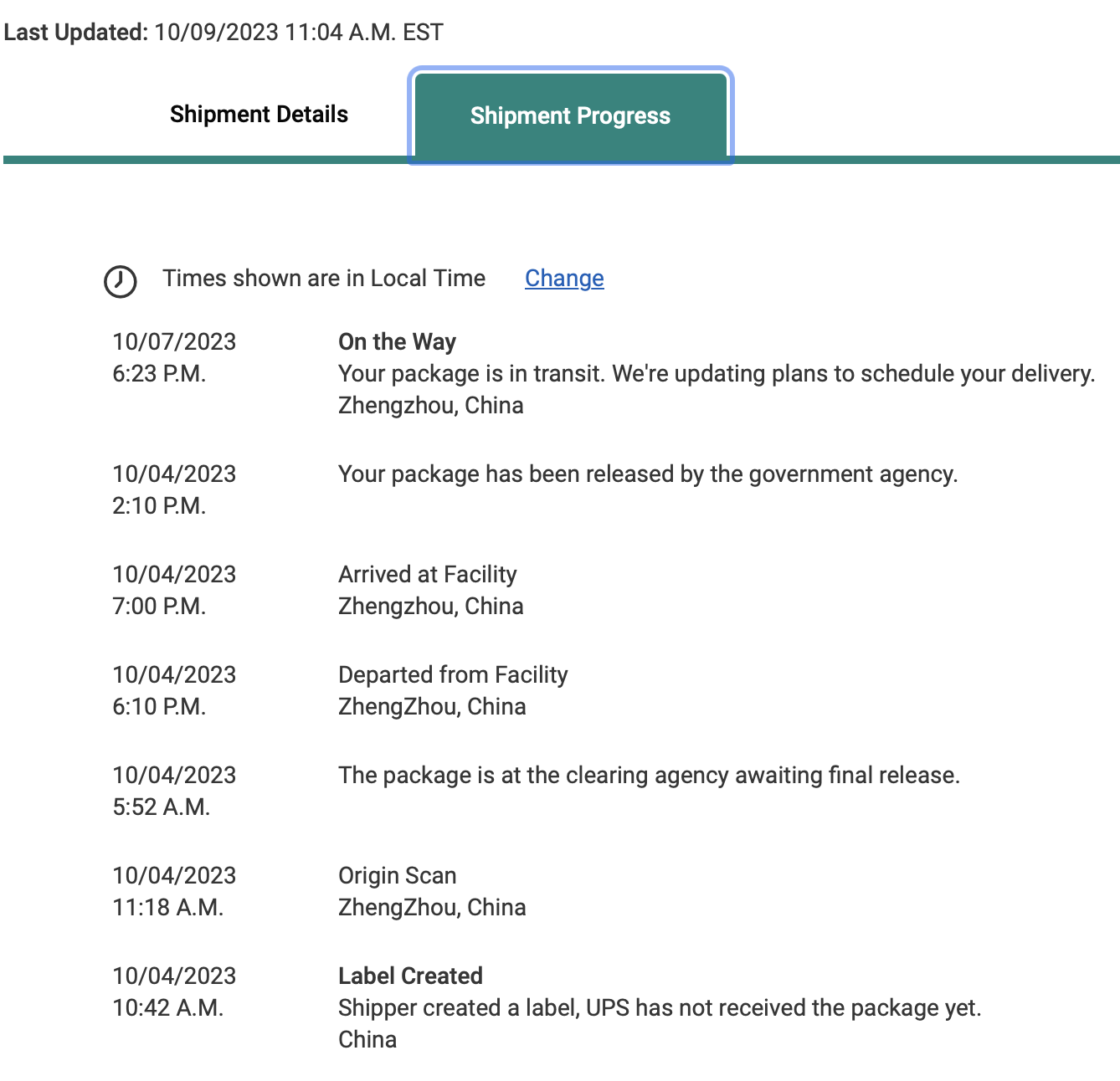Click the Origin Scan status

click(x=397, y=876)
